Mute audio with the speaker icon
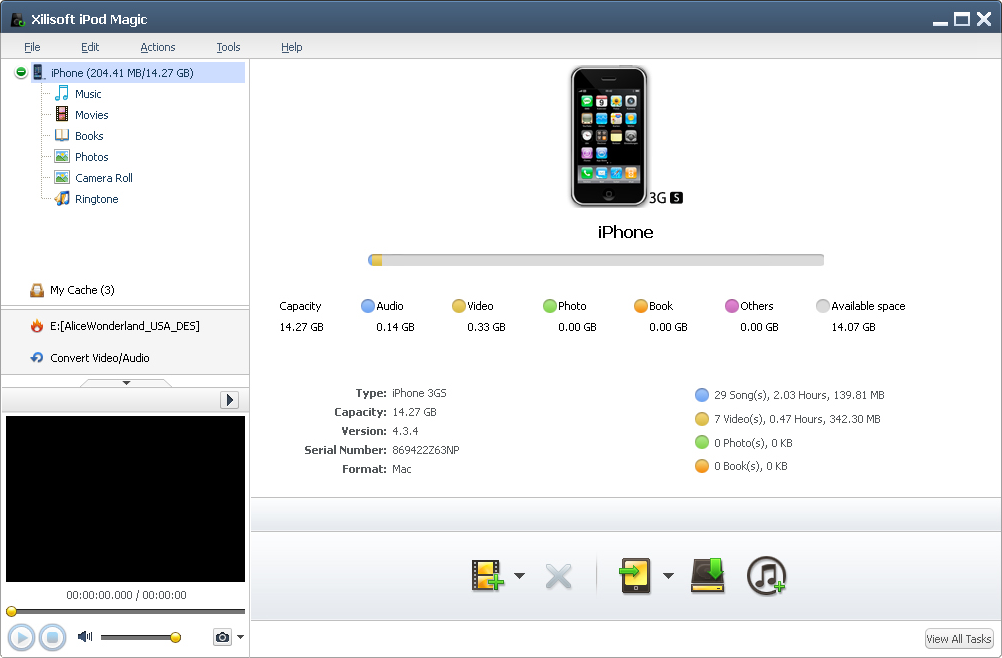The image size is (1002, 658). pyautogui.click(x=85, y=636)
